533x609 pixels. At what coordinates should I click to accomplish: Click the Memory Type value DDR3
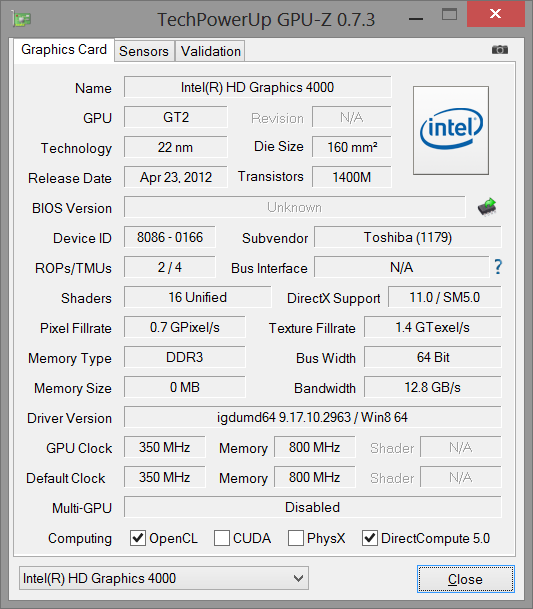point(185,357)
